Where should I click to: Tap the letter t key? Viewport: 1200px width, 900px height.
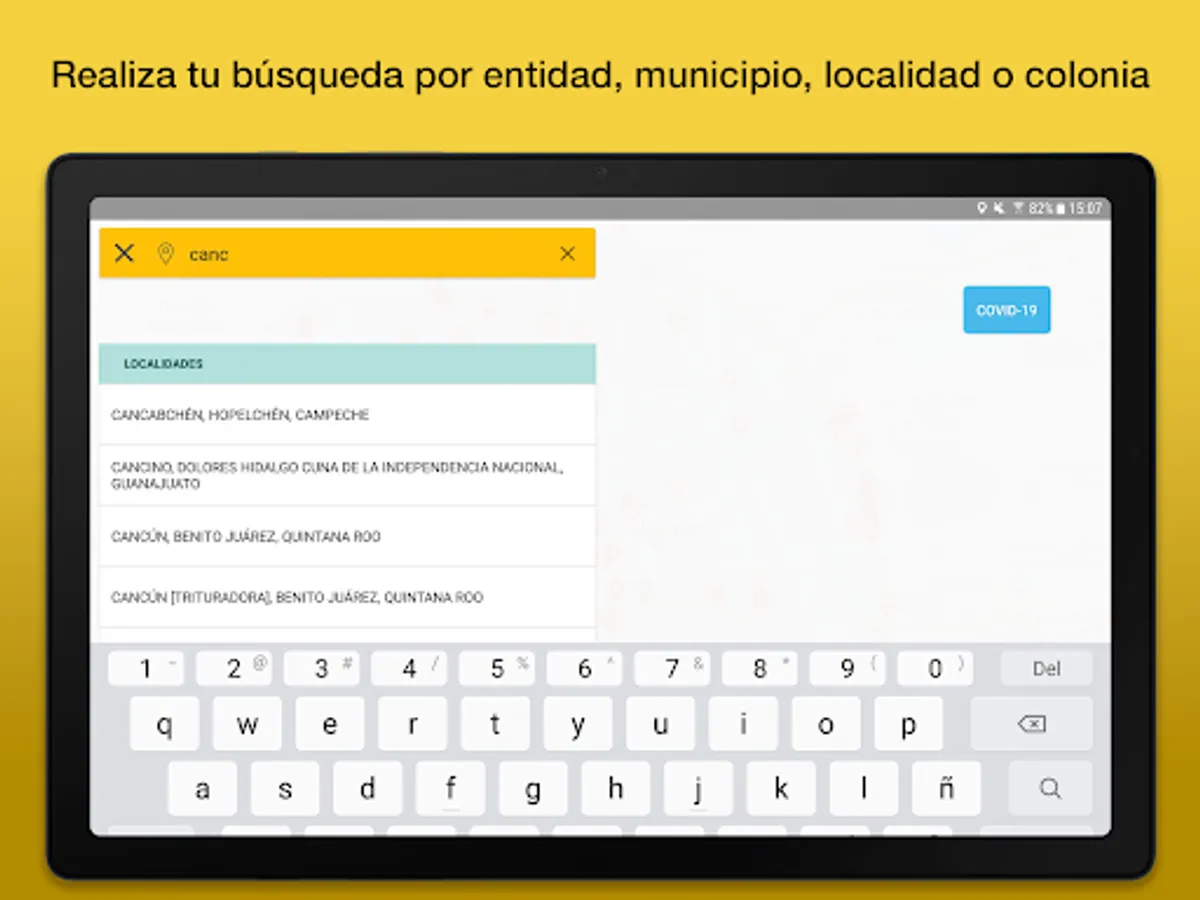tap(495, 724)
